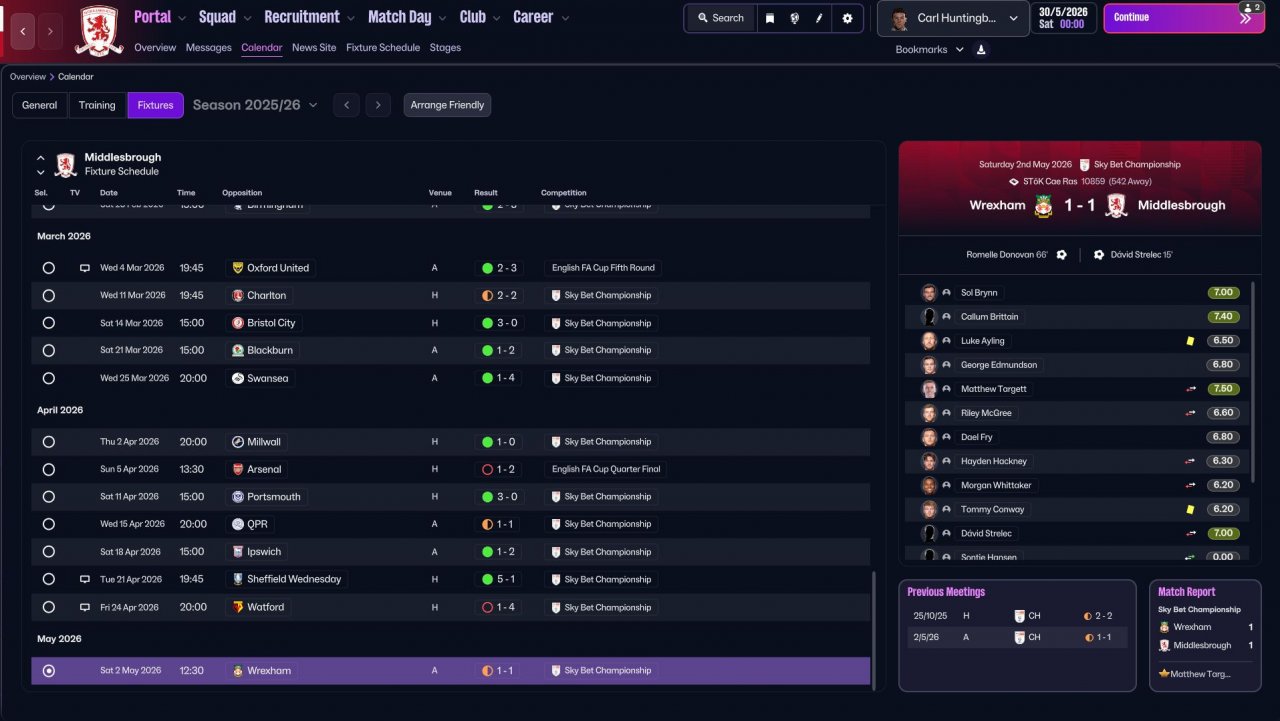The width and height of the screenshot is (1280, 721).
Task: Select the Millwall fixture radio button
Action: [48, 442]
